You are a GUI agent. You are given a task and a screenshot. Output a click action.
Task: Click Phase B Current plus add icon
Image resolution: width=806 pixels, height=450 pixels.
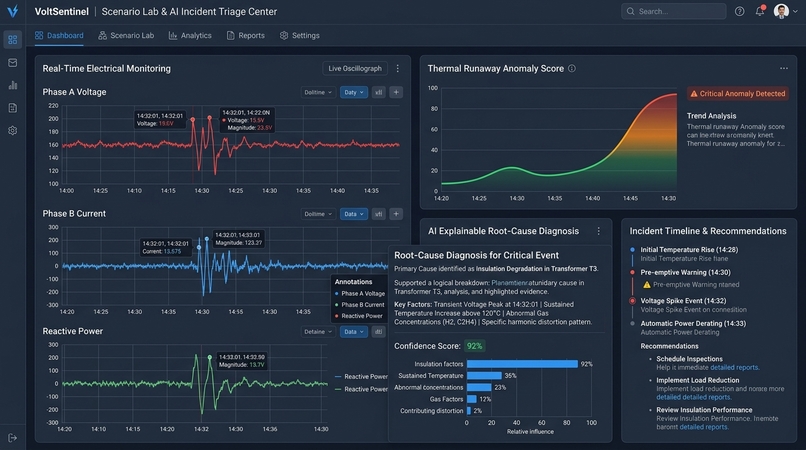point(396,214)
